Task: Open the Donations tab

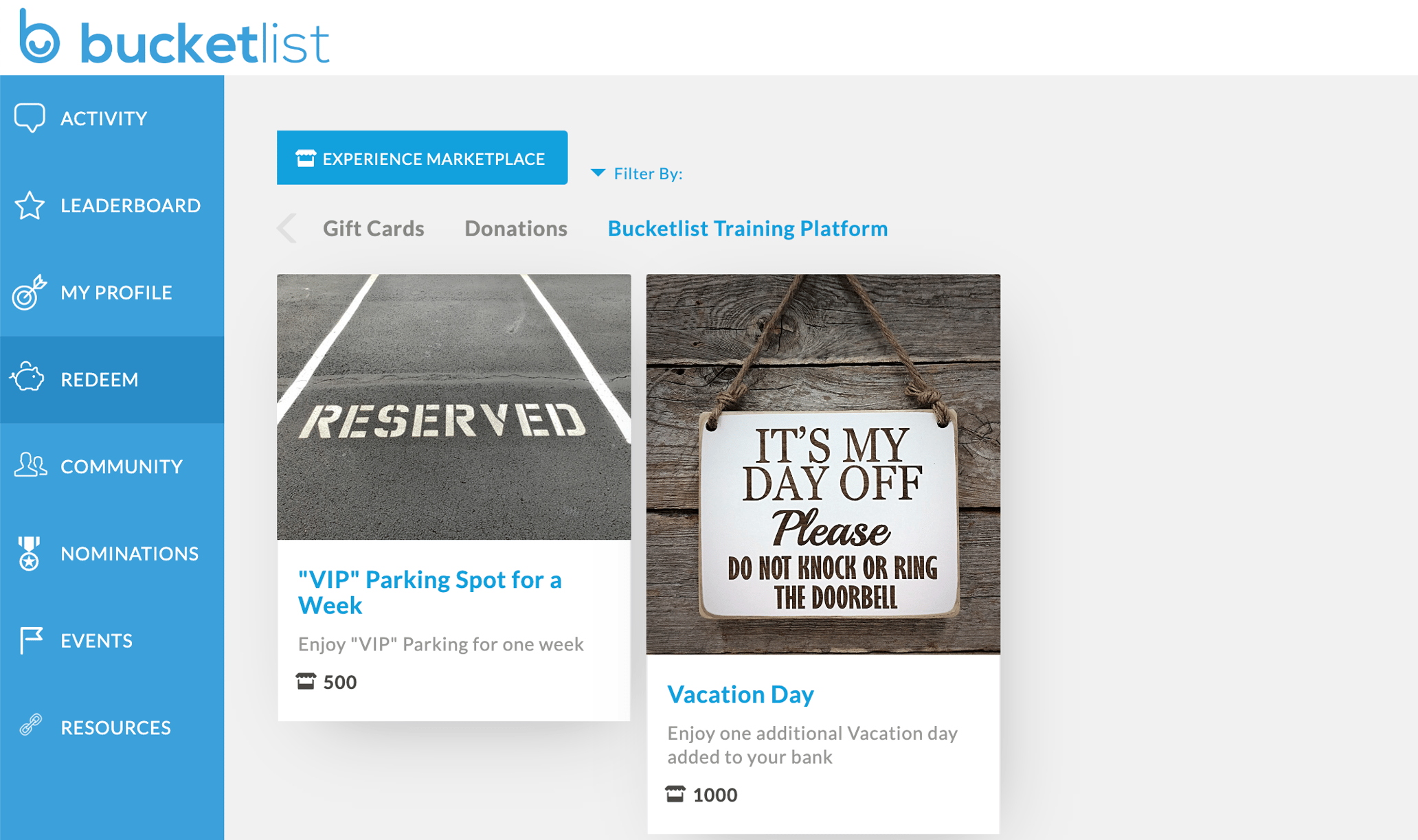Action: click(x=516, y=228)
